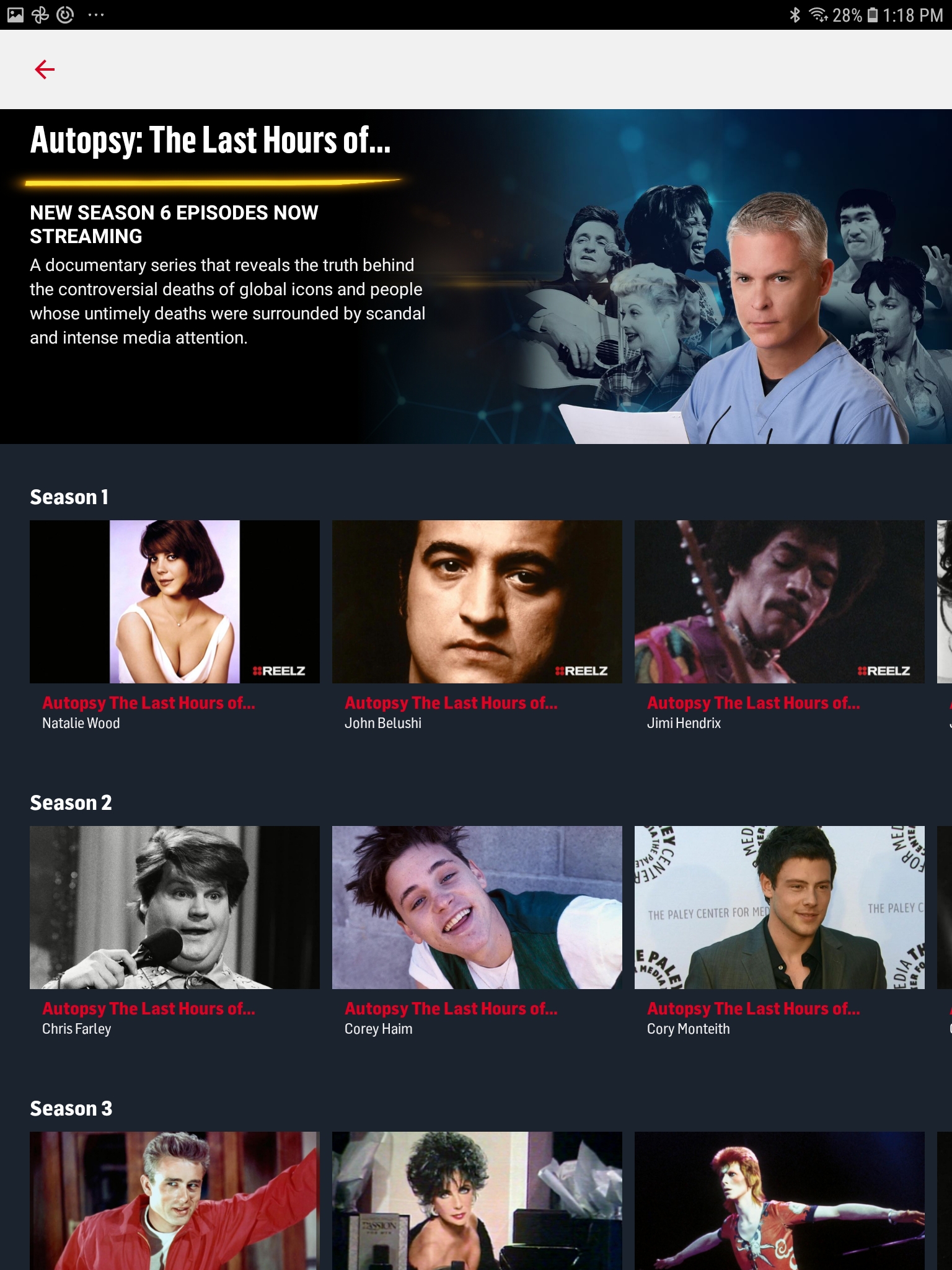Open the Natalie Wood episode thumbnail
The width and height of the screenshot is (952, 1270).
point(175,602)
